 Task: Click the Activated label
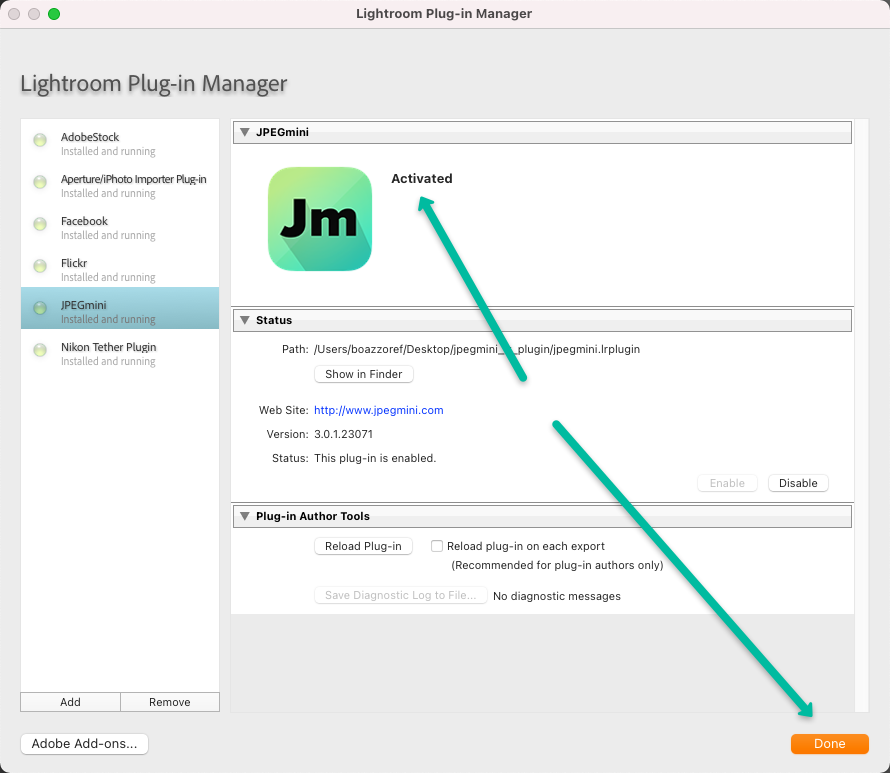coord(422,178)
